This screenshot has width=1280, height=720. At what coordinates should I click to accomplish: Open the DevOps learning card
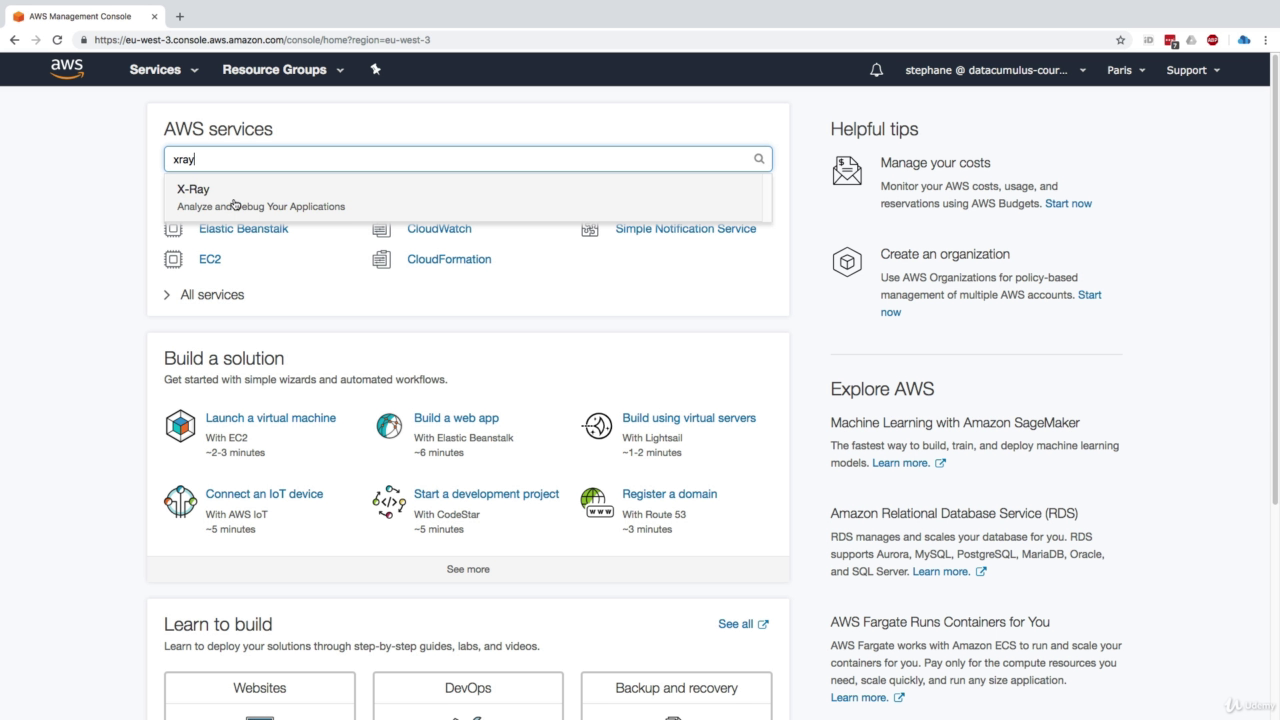pyautogui.click(x=468, y=696)
